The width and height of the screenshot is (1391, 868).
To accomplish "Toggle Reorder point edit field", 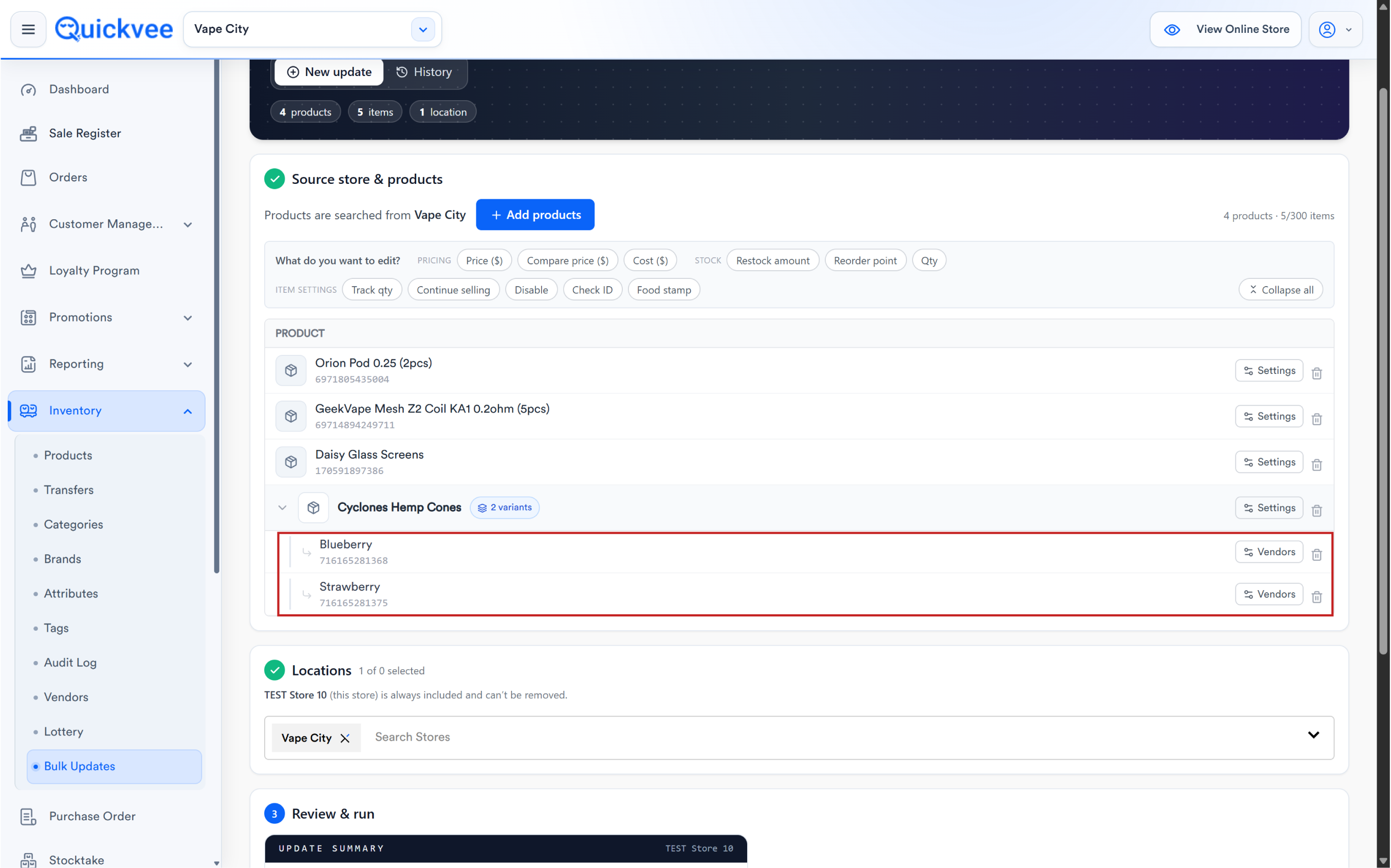I will tap(865, 260).
